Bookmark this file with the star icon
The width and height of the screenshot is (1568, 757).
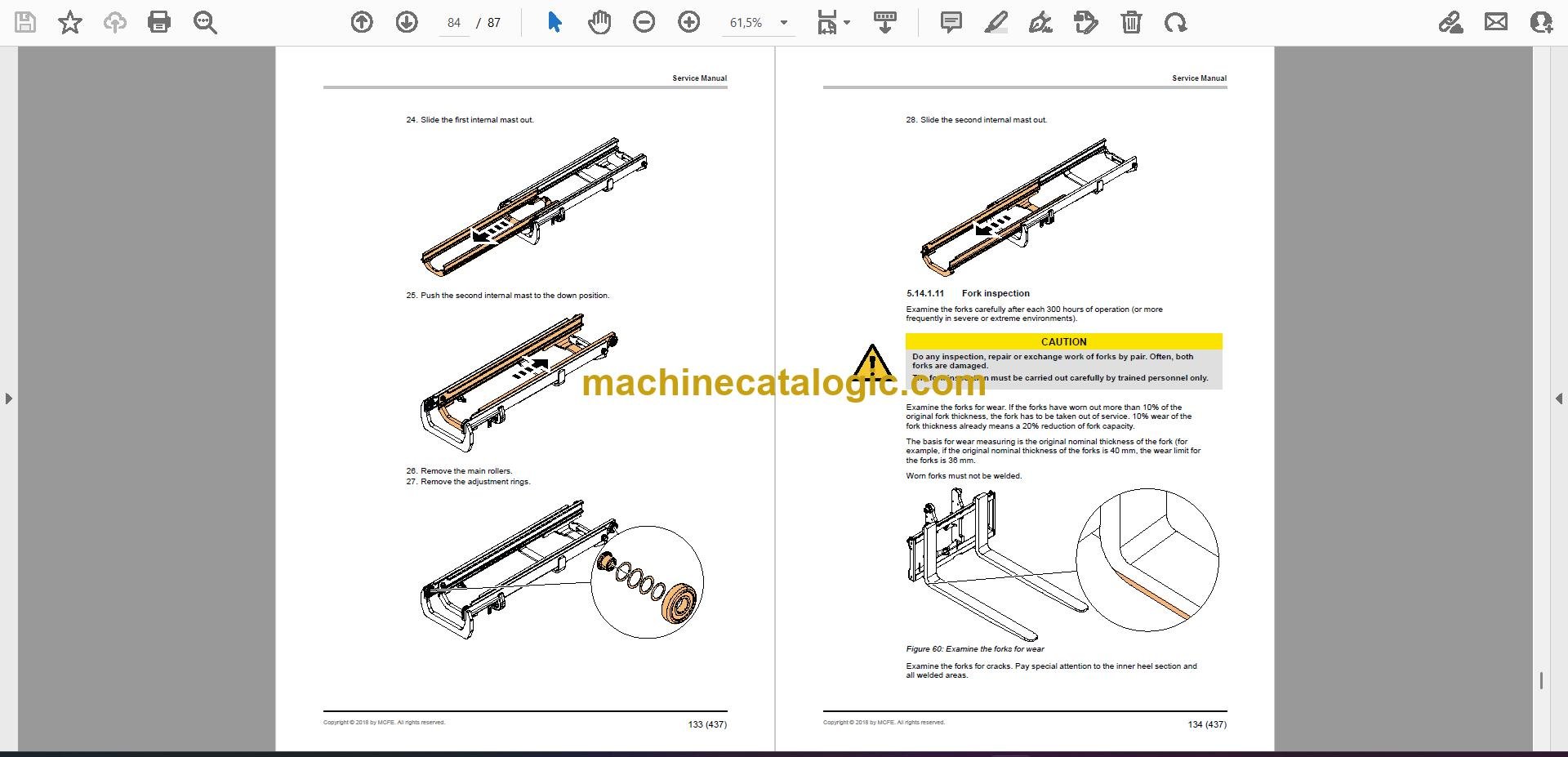coord(70,22)
